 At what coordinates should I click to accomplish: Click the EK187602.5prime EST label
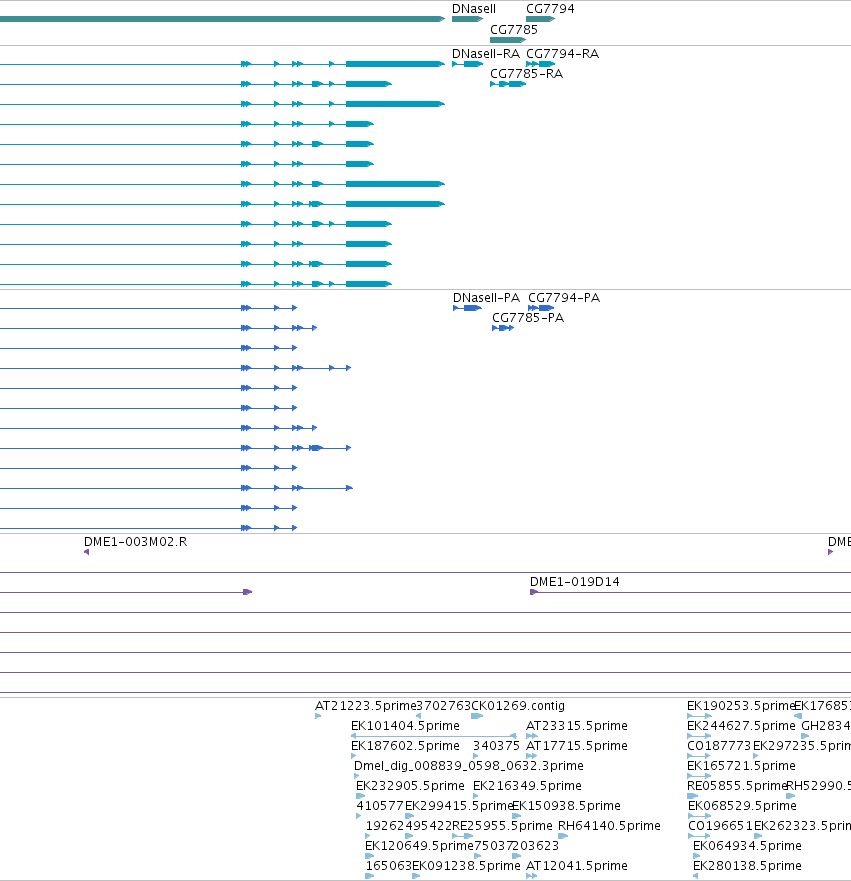coord(405,746)
